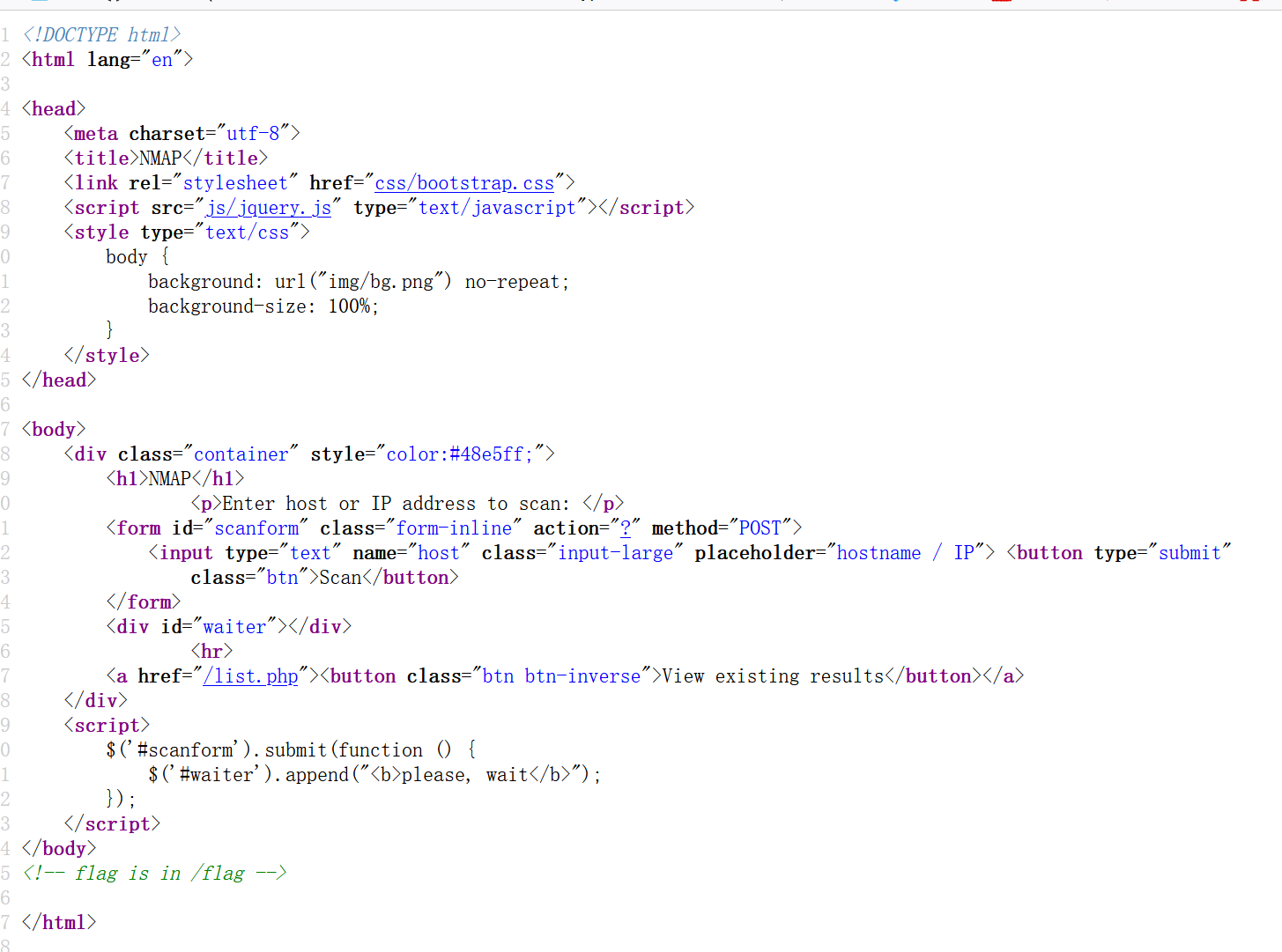Click NMAP inside the h1 tag
This screenshot has width=1282, height=952.
(x=170, y=479)
